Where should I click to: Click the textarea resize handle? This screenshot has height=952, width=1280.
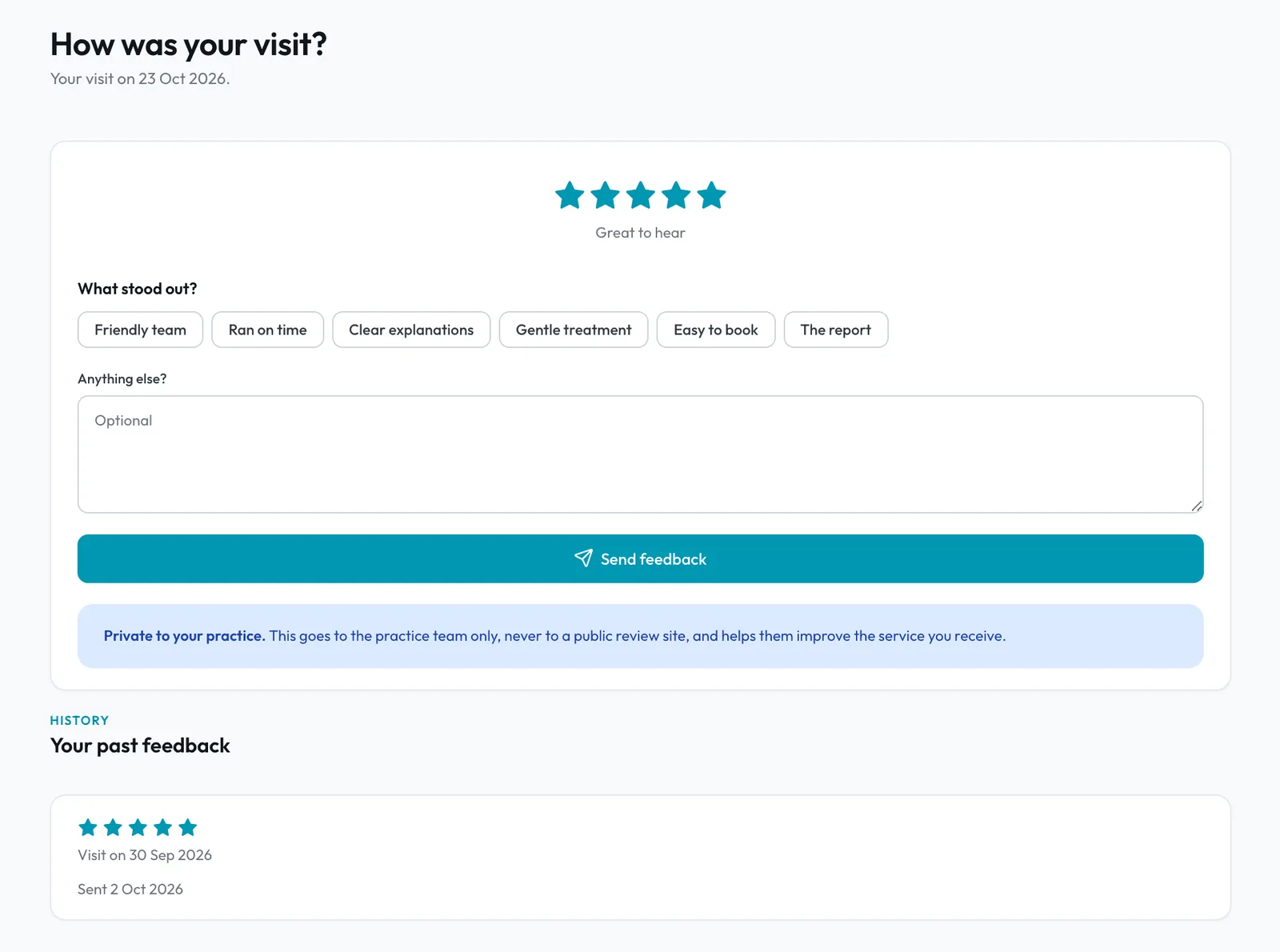pyautogui.click(x=1197, y=506)
